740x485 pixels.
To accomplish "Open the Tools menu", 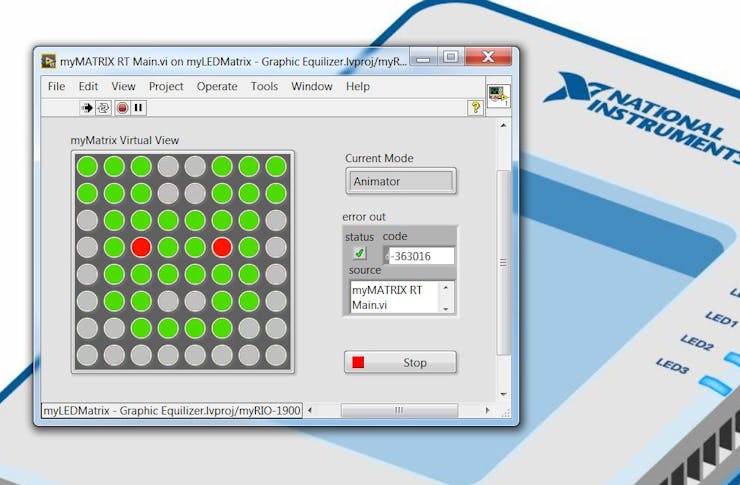I will coord(264,87).
